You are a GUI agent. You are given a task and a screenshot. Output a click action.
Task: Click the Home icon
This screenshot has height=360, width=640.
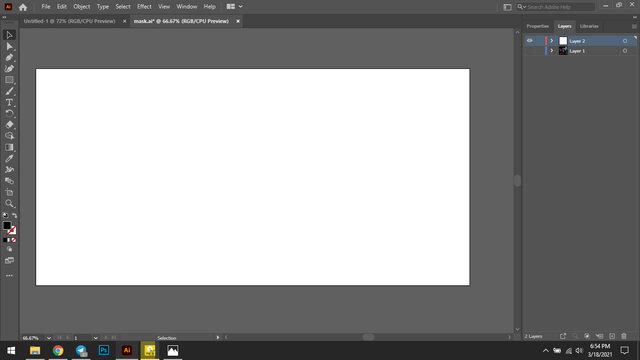pos(23,7)
